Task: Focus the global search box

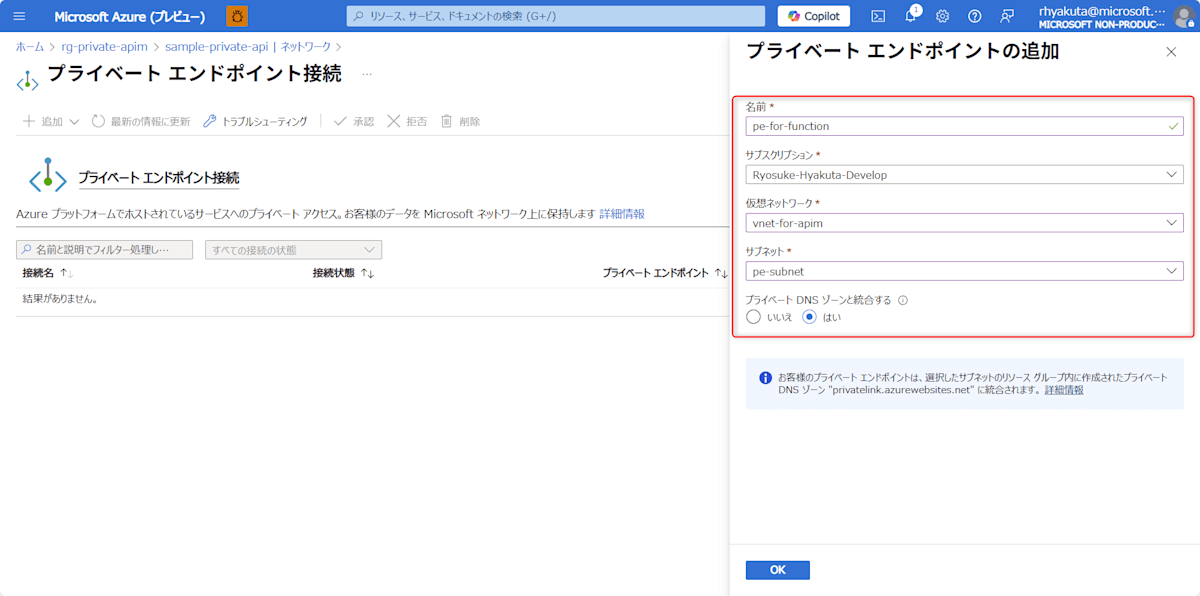Action: (x=557, y=16)
